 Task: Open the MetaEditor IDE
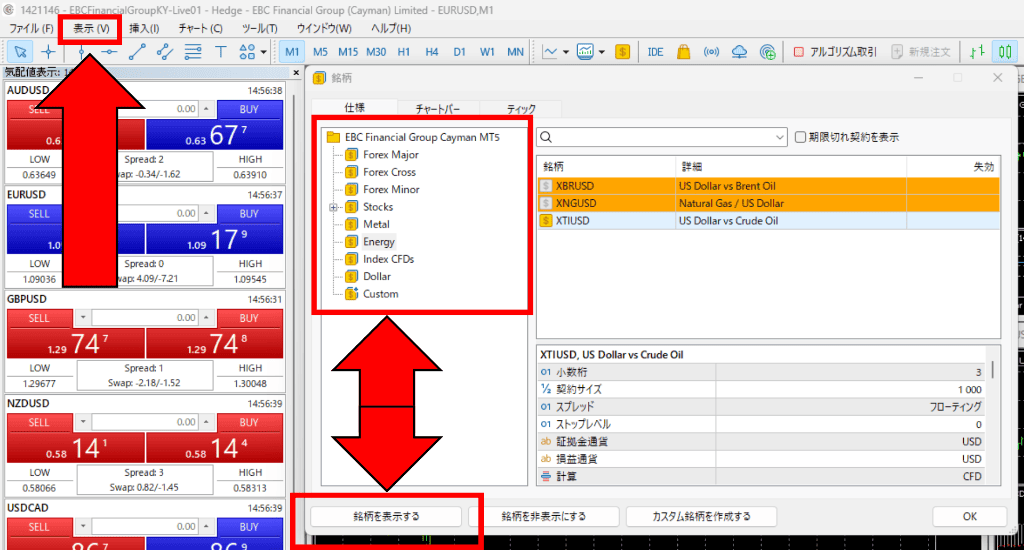click(655, 52)
